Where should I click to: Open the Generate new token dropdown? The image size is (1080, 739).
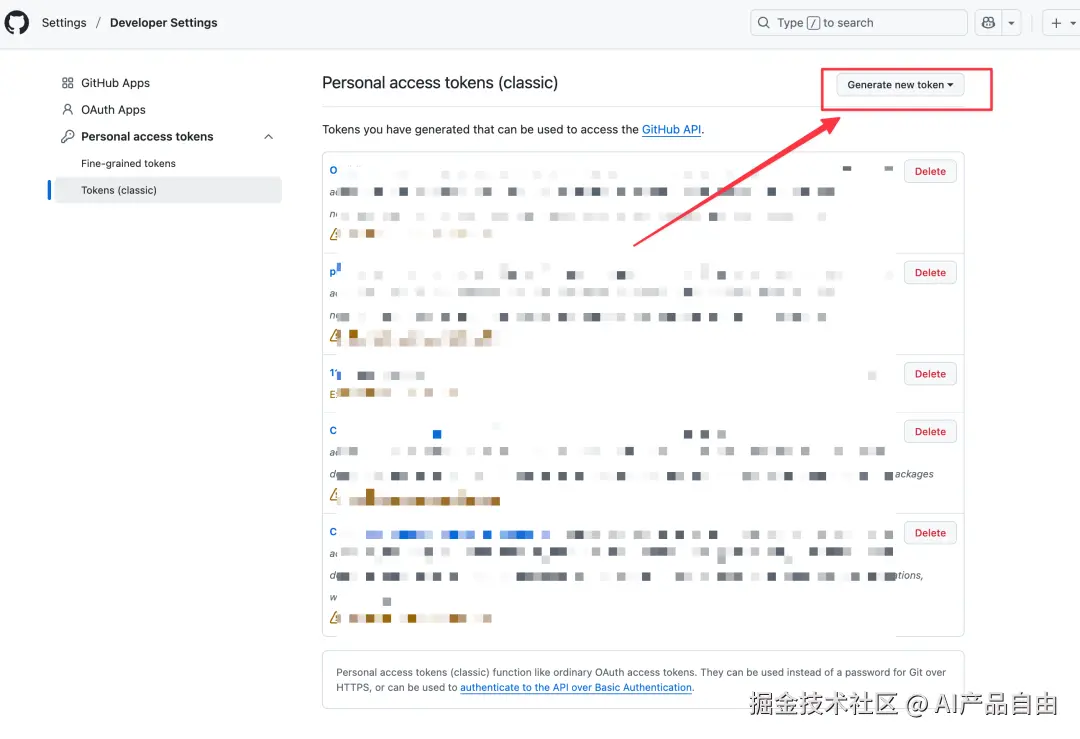click(x=899, y=85)
